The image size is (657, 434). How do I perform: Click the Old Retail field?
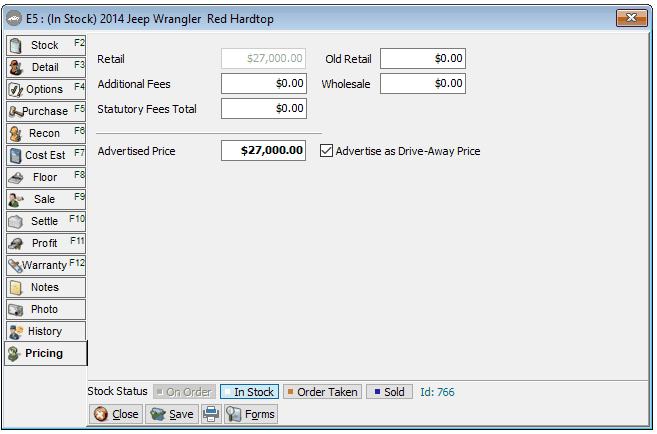pyautogui.click(x=423, y=59)
